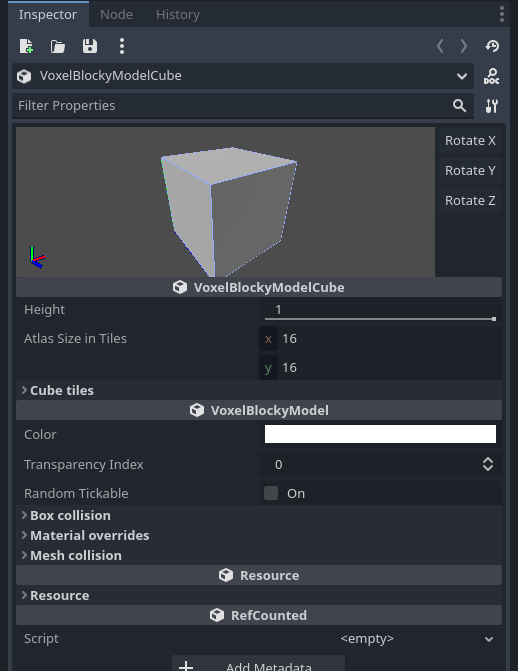The height and width of the screenshot is (671, 518).
Task: Click the VoxelBlockyModel section header
Action: 259,410
